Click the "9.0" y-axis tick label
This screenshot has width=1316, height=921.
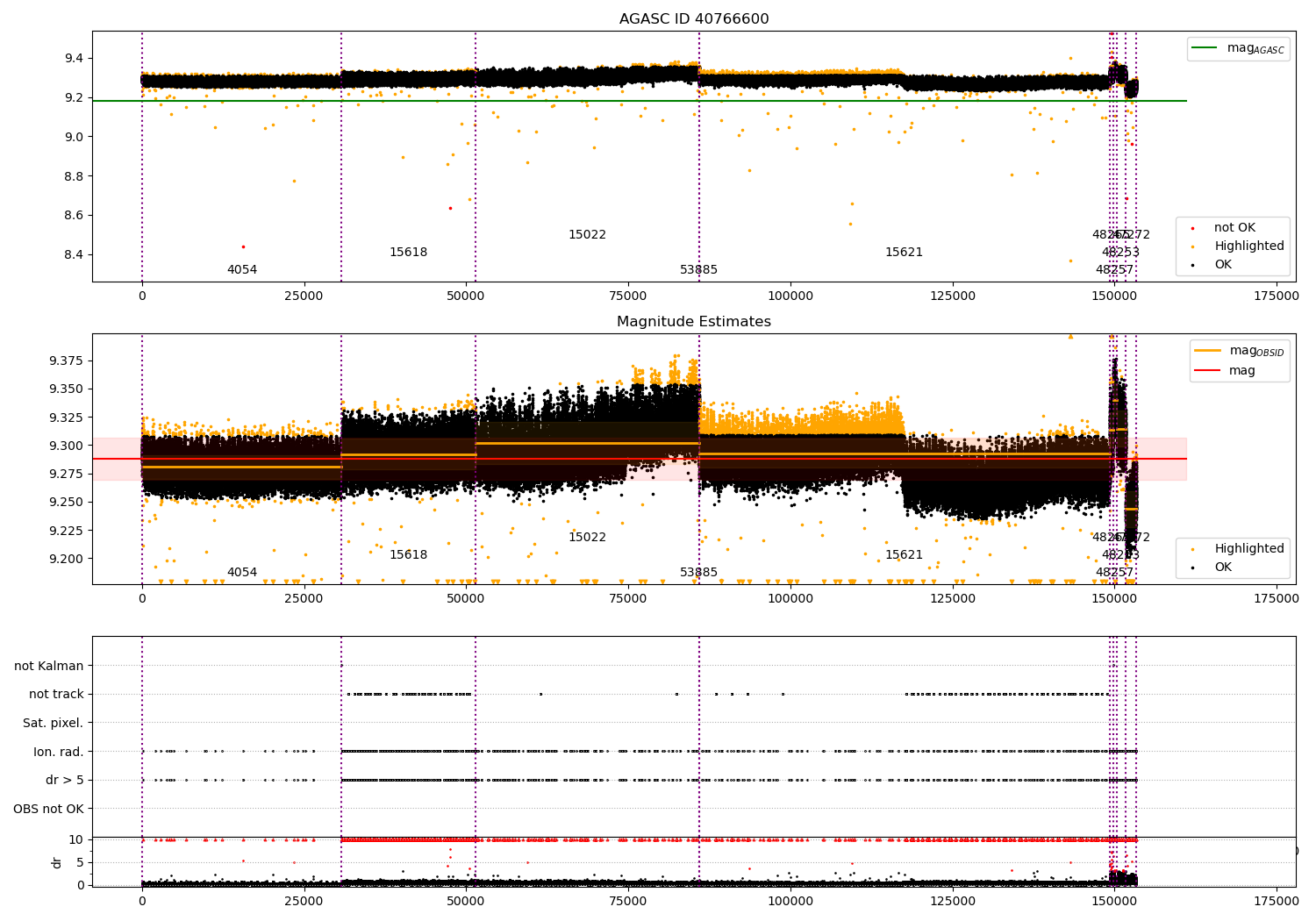coord(74,137)
